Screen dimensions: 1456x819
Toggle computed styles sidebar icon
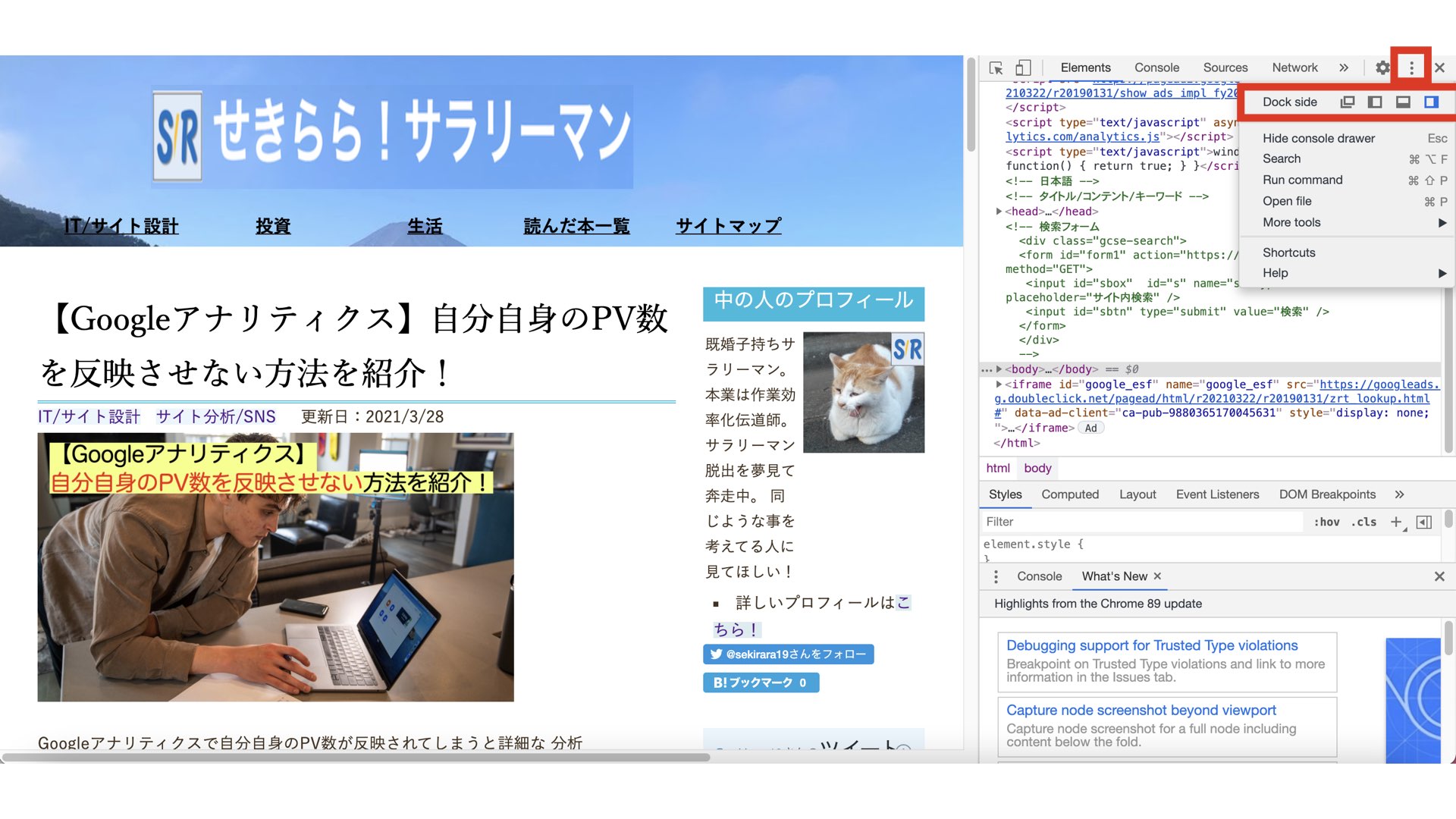1424,522
